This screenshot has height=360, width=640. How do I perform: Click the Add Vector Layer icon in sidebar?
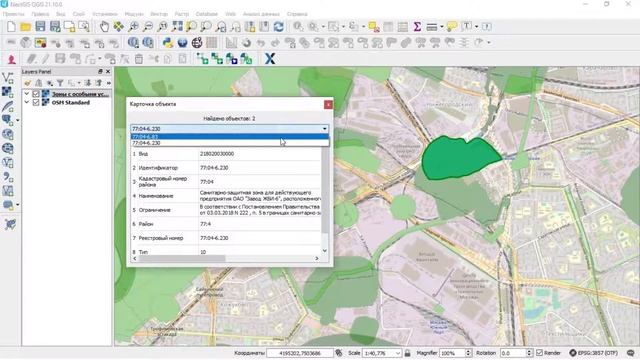(8, 78)
